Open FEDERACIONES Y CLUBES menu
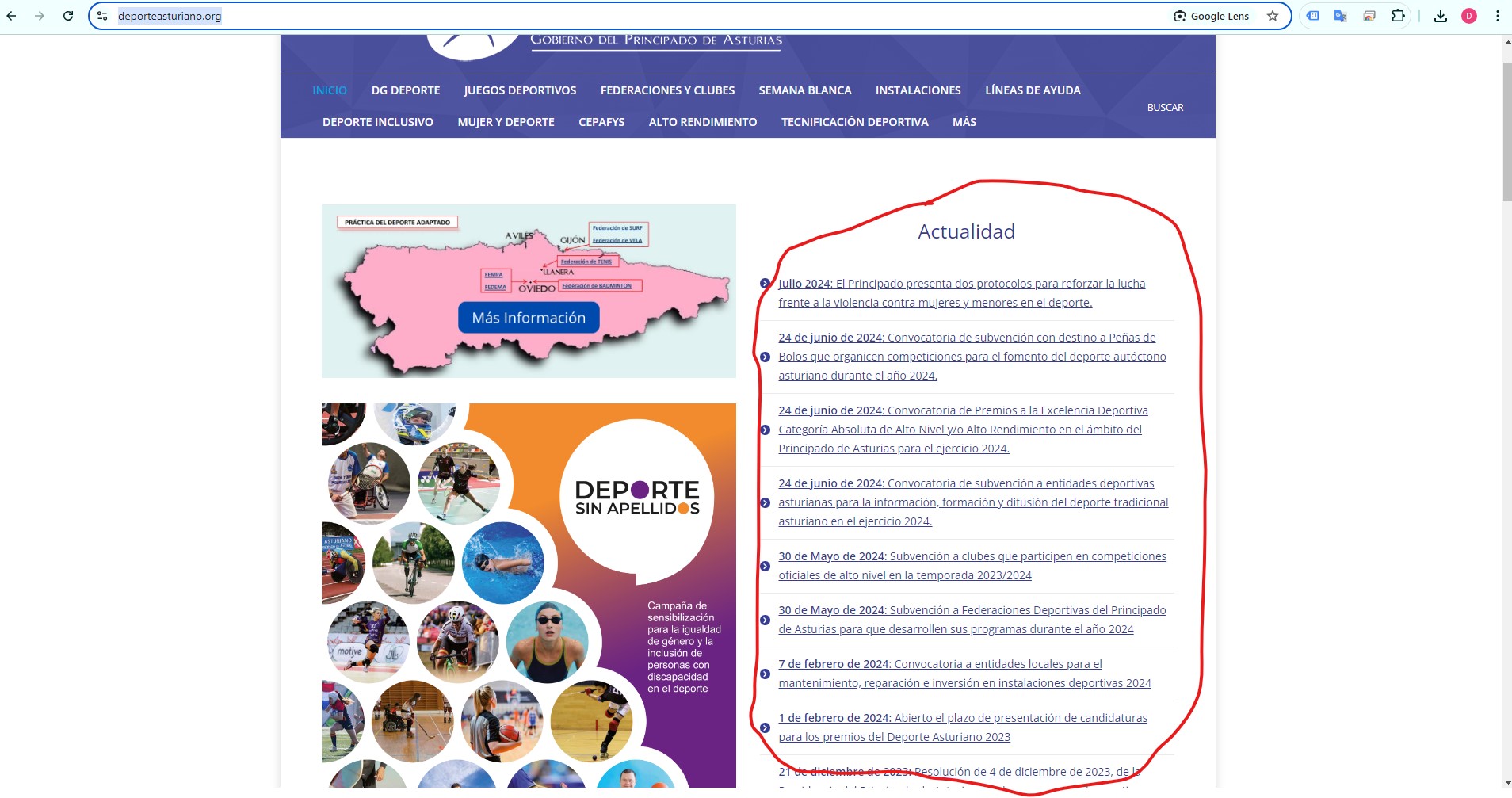1512x798 pixels. 667,90
